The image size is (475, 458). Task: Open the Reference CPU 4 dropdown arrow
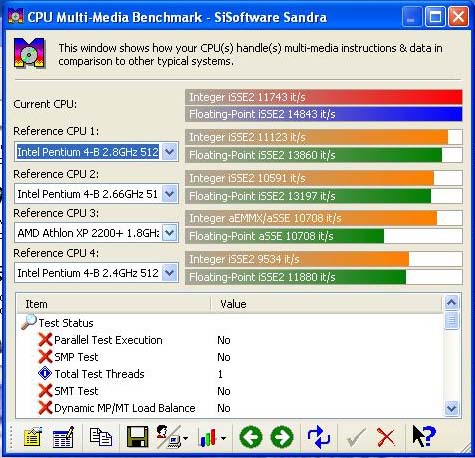(x=170, y=273)
